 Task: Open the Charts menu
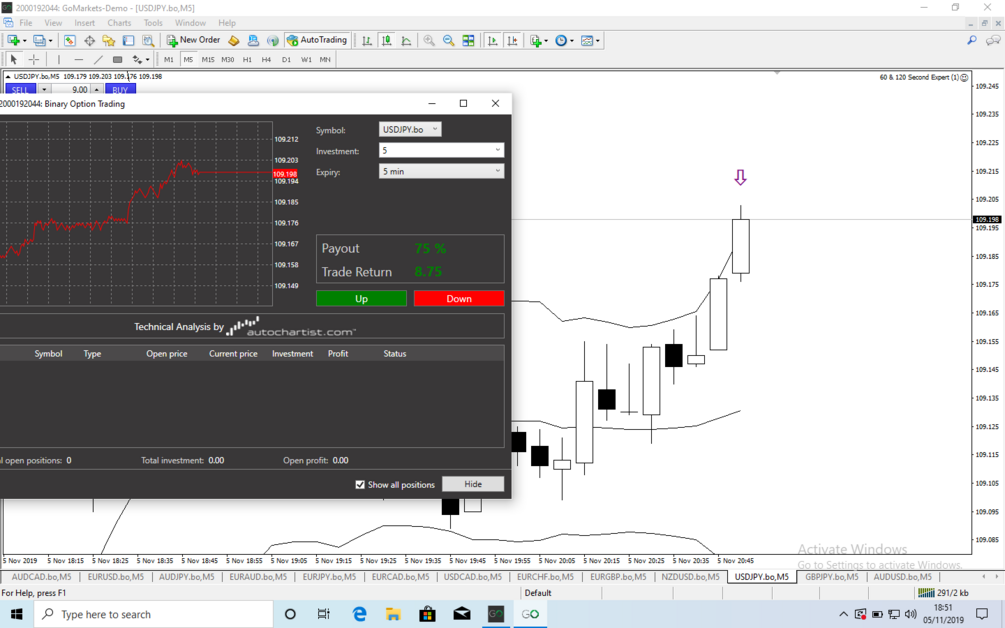[119, 22]
